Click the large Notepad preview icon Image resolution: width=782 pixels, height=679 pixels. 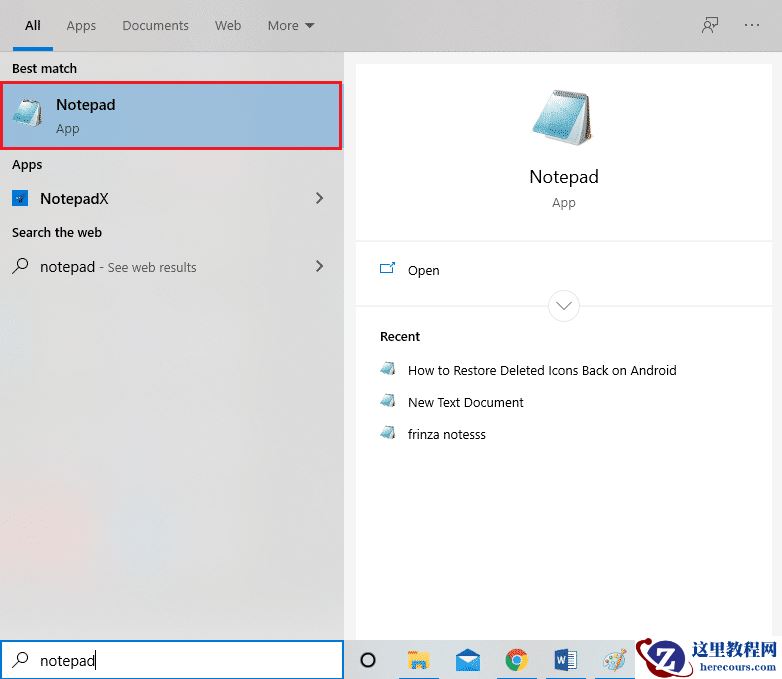click(563, 117)
